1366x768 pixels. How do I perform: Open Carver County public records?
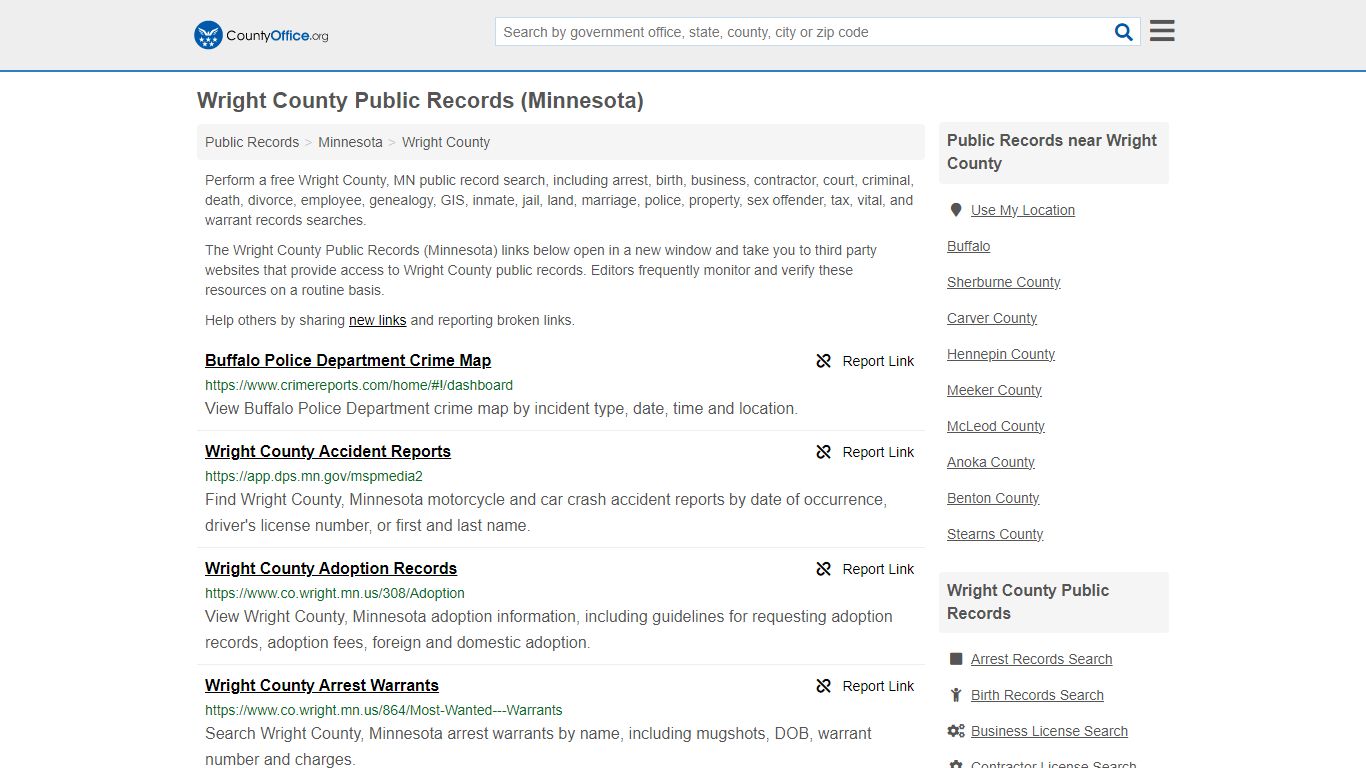[x=992, y=318]
